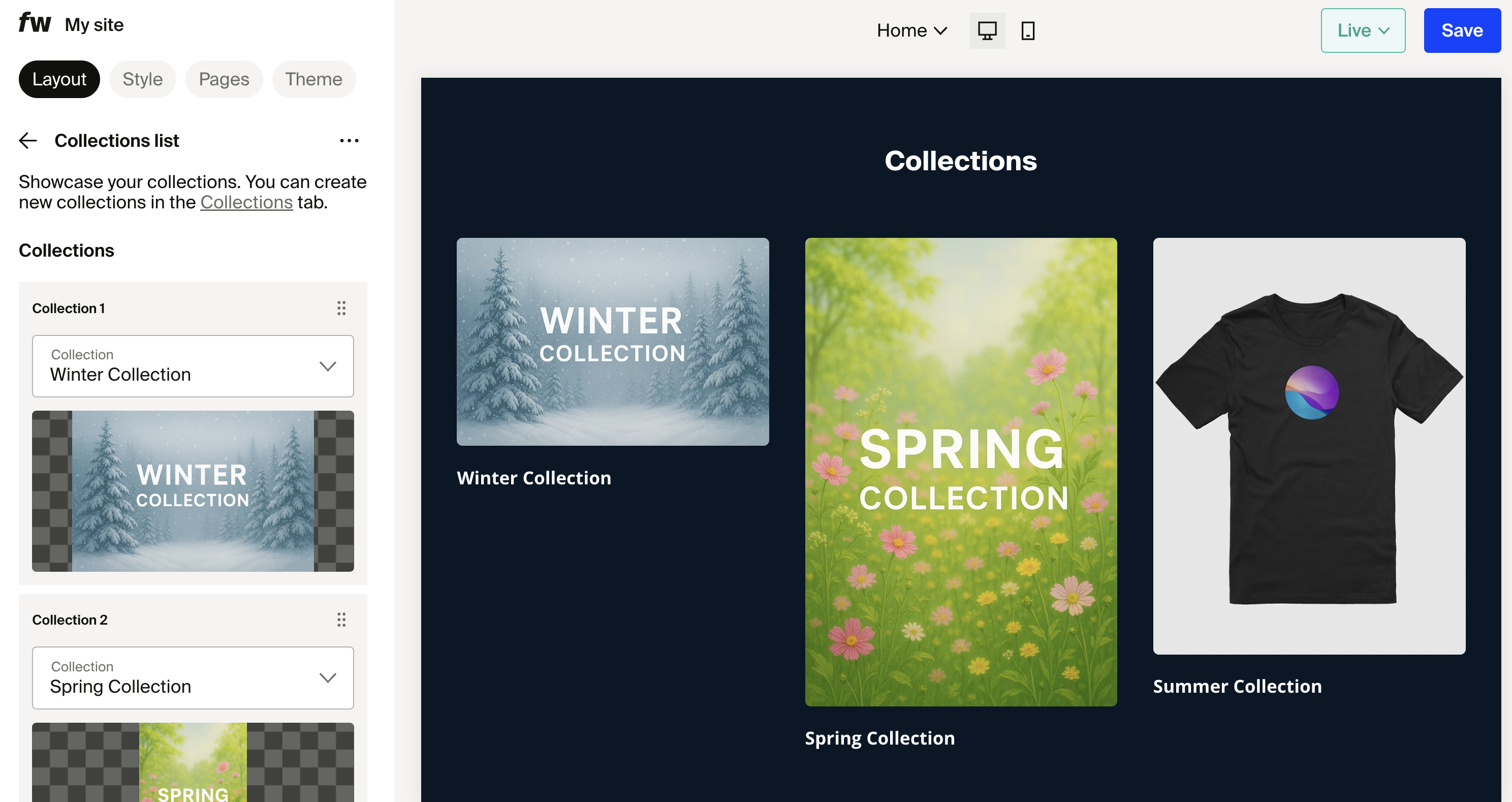
Task: Go back using the left arrow
Action: point(27,141)
